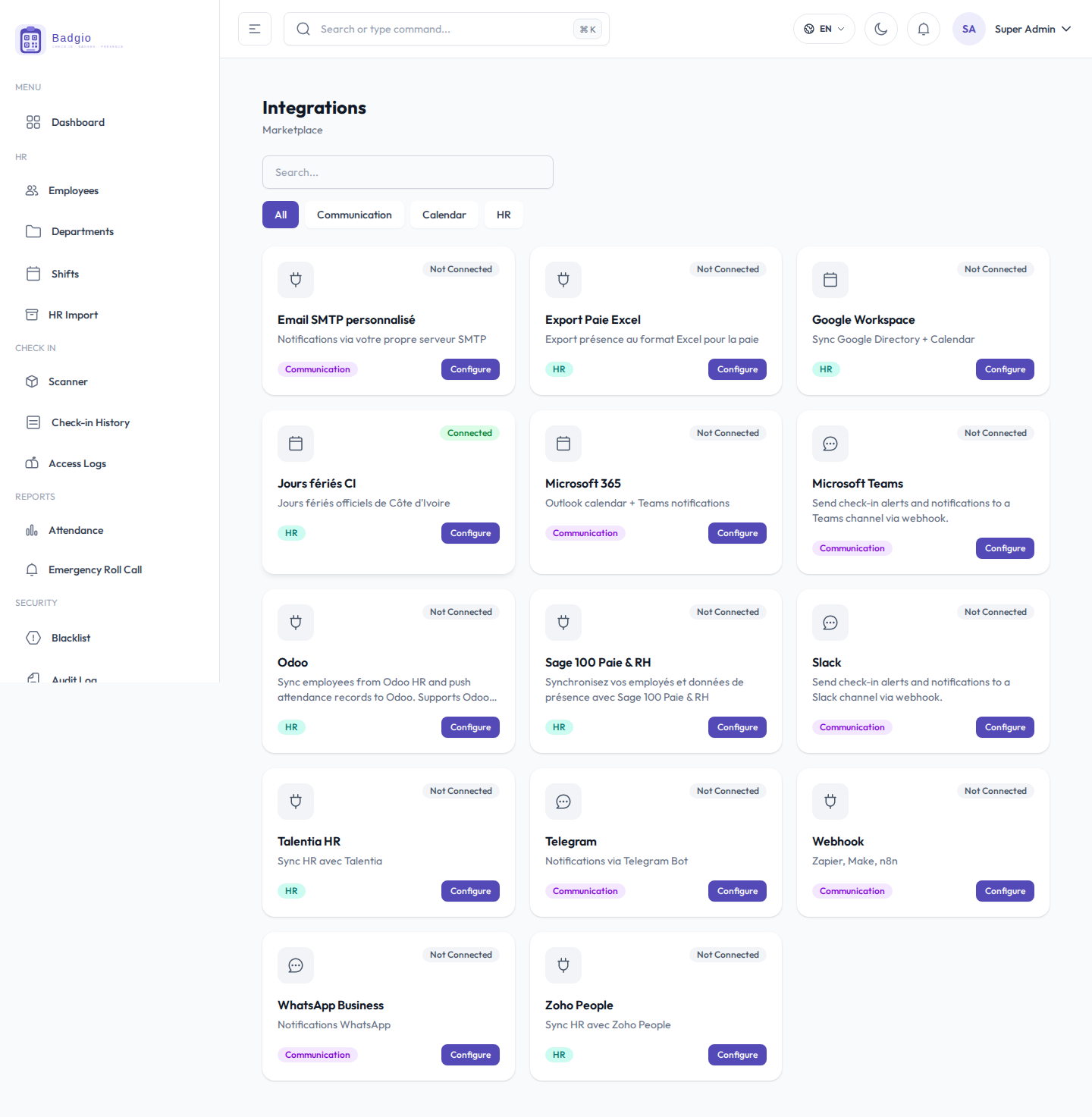
Task: Focus the integrations Search field
Action: pyautogui.click(x=408, y=172)
